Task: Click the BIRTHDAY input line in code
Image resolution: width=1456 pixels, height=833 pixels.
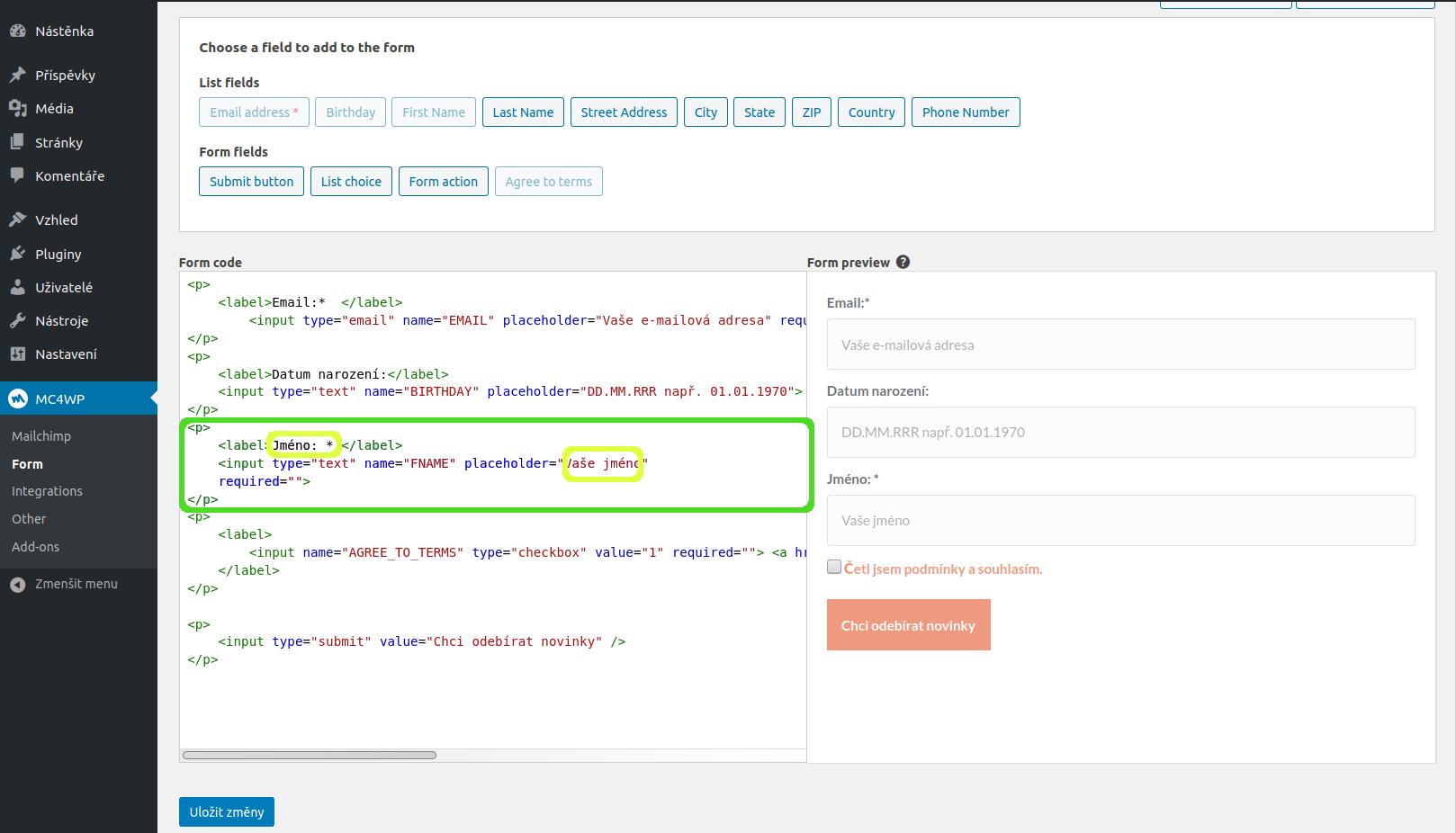Action: point(510,391)
